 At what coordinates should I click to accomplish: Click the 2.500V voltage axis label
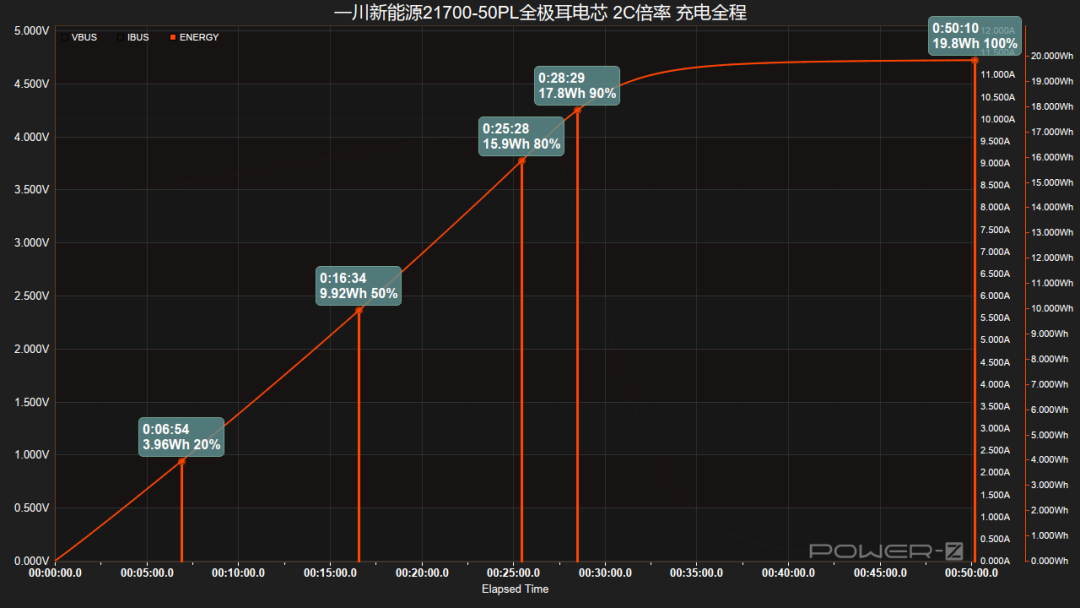[32, 296]
